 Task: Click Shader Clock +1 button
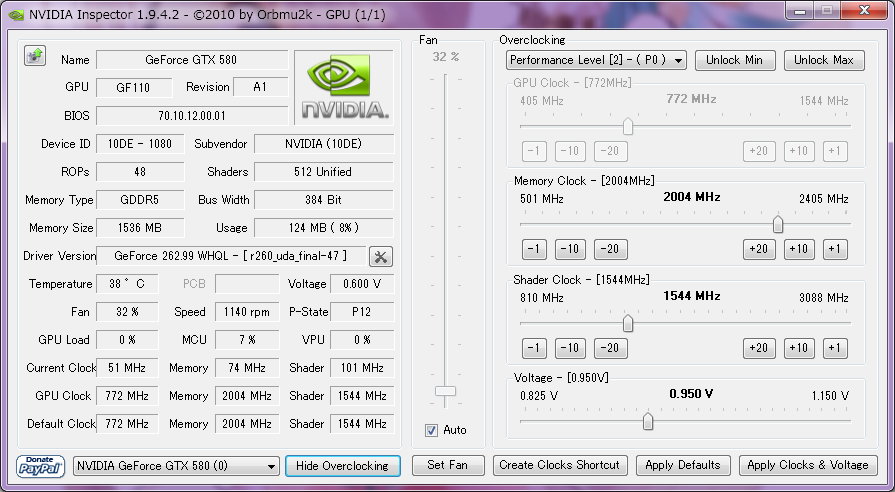pyautogui.click(x=835, y=348)
